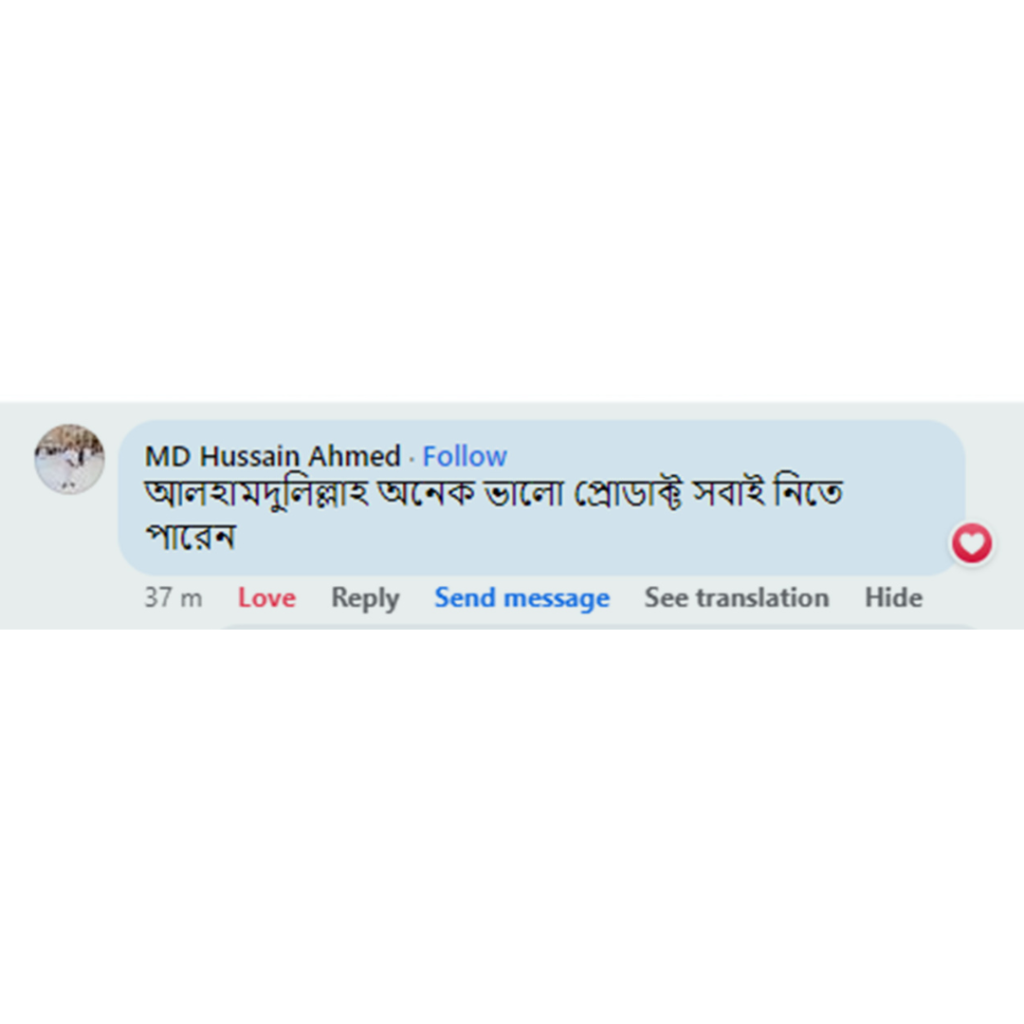
Task: Click MD Hussain Ahmed's profile picture
Action: [69, 459]
